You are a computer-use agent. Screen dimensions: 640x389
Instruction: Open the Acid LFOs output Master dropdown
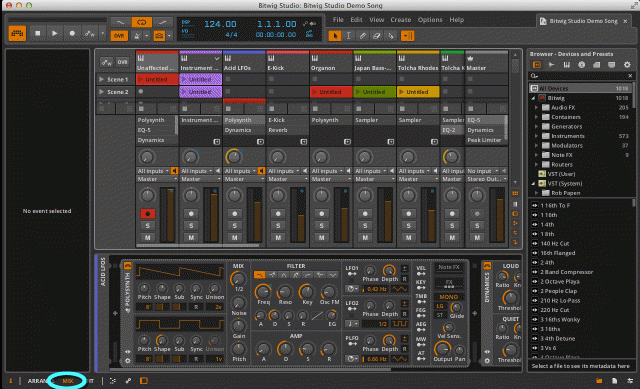coord(244,179)
